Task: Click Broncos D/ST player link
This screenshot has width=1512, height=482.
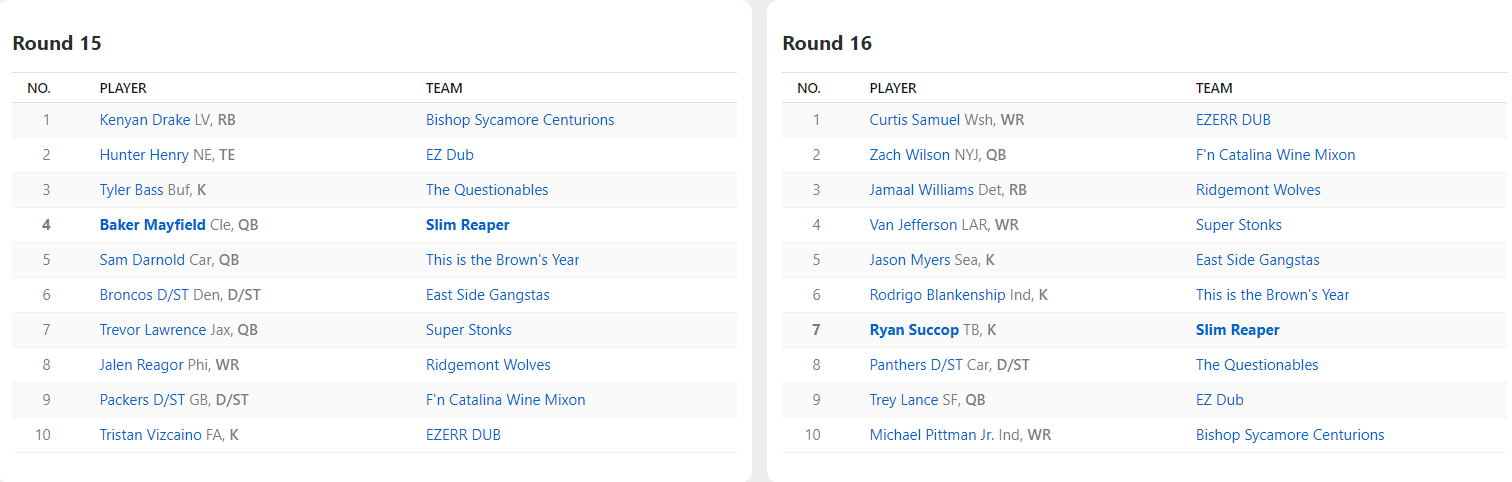Action: 143,295
